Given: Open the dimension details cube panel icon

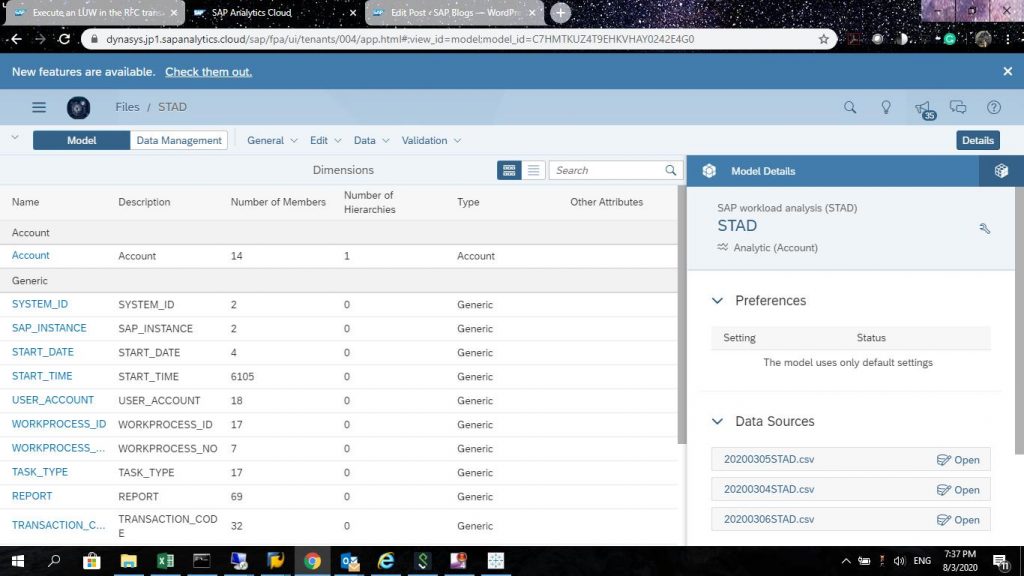Looking at the screenshot, I should 1001,171.
